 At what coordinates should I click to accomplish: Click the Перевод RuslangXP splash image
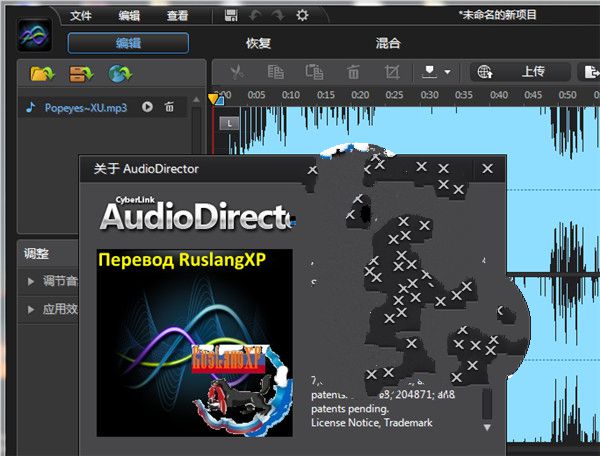tap(195, 343)
